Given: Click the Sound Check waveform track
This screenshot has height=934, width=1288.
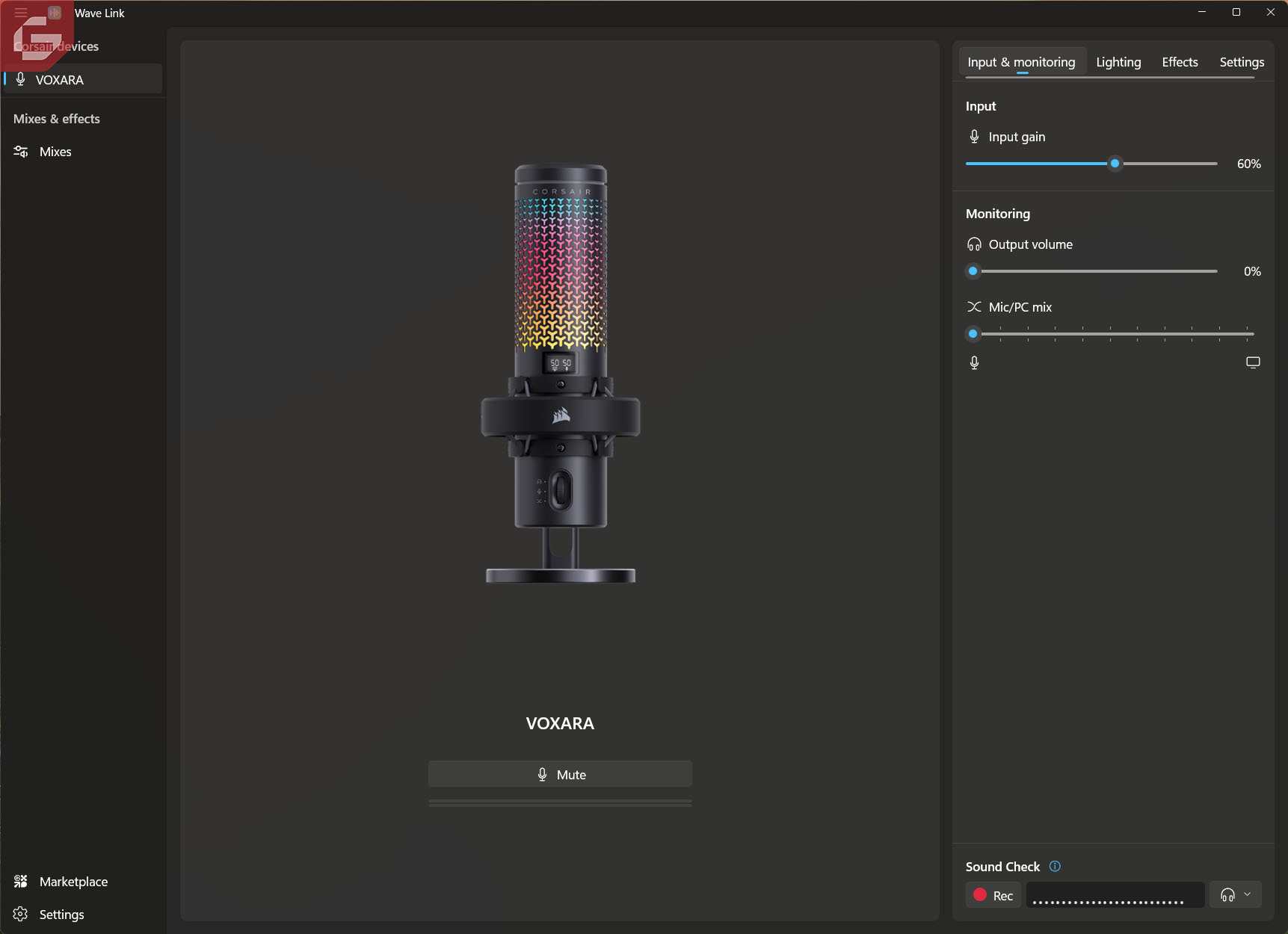Looking at the screenshot, I should tap(1115, 895).
